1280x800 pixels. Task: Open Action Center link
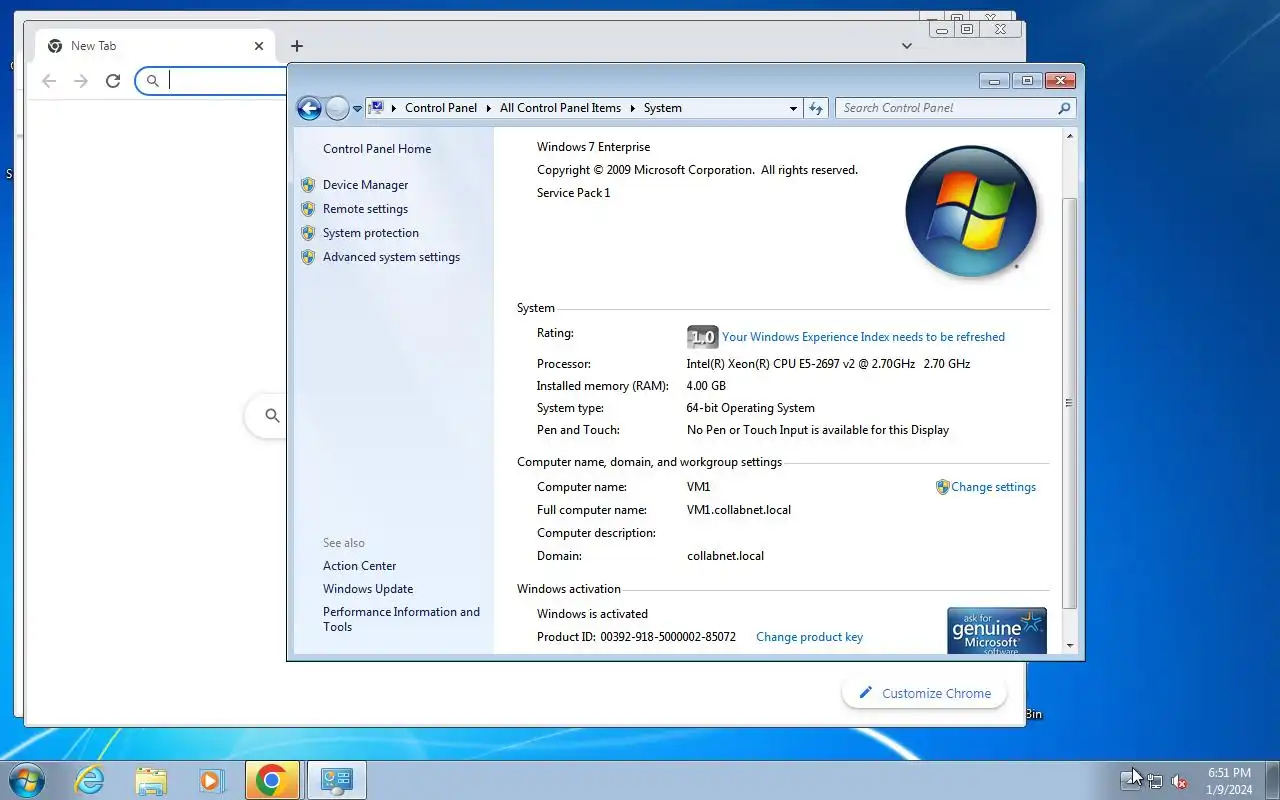pos(359,566)
